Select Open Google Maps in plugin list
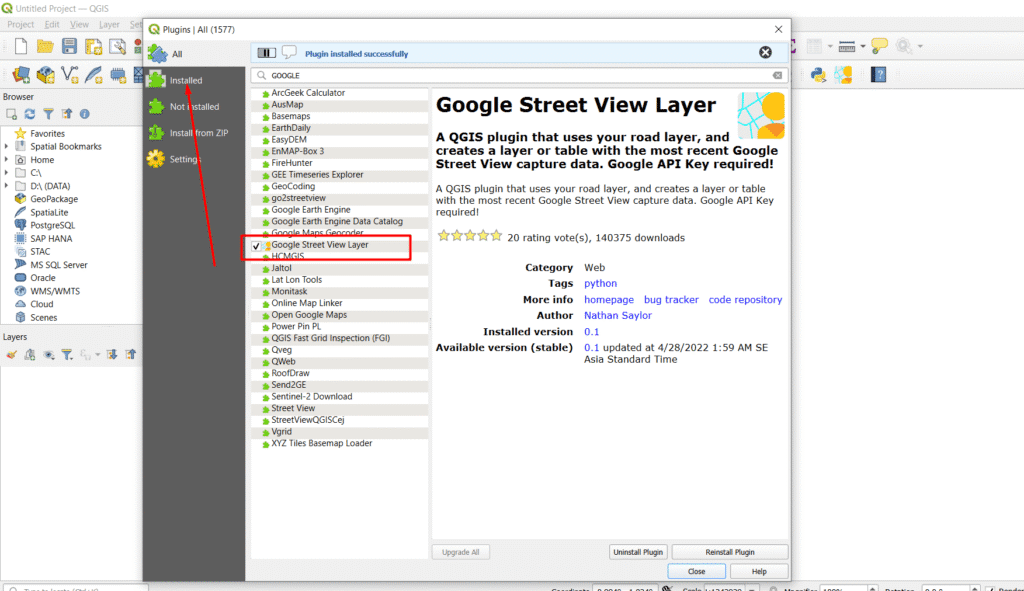 [309, 315]
